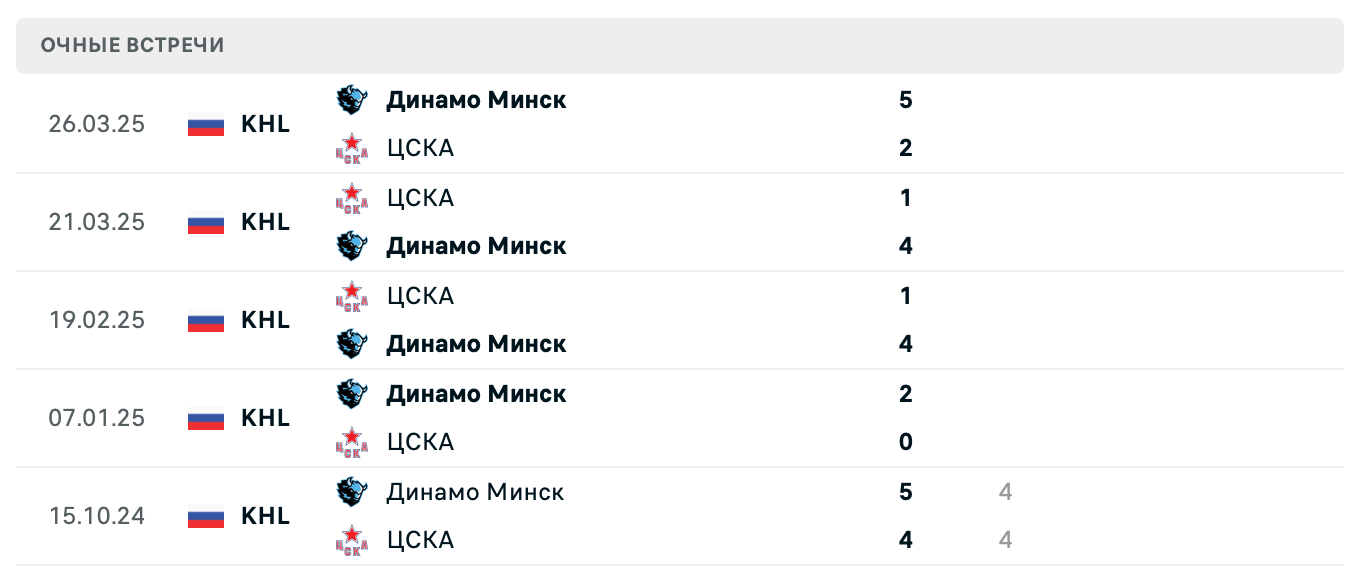Click CSKA logo in 19.02.25 match

point(351,295)
